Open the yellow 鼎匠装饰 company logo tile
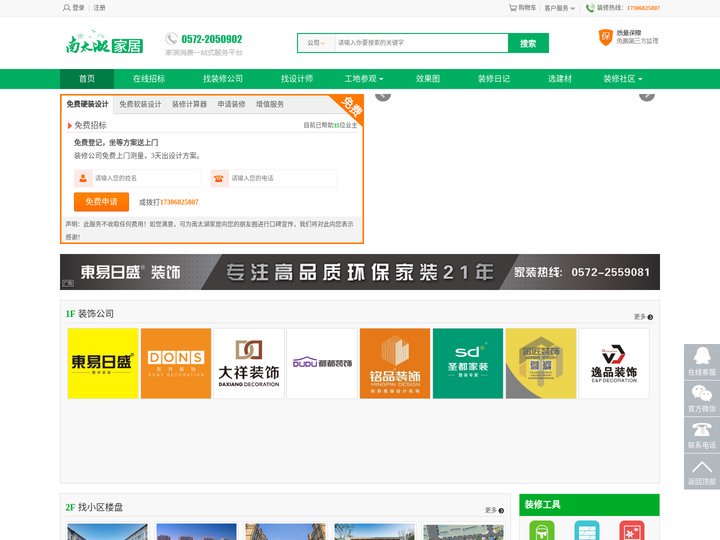Screen dimensions: 720x540 click(541, 363)
